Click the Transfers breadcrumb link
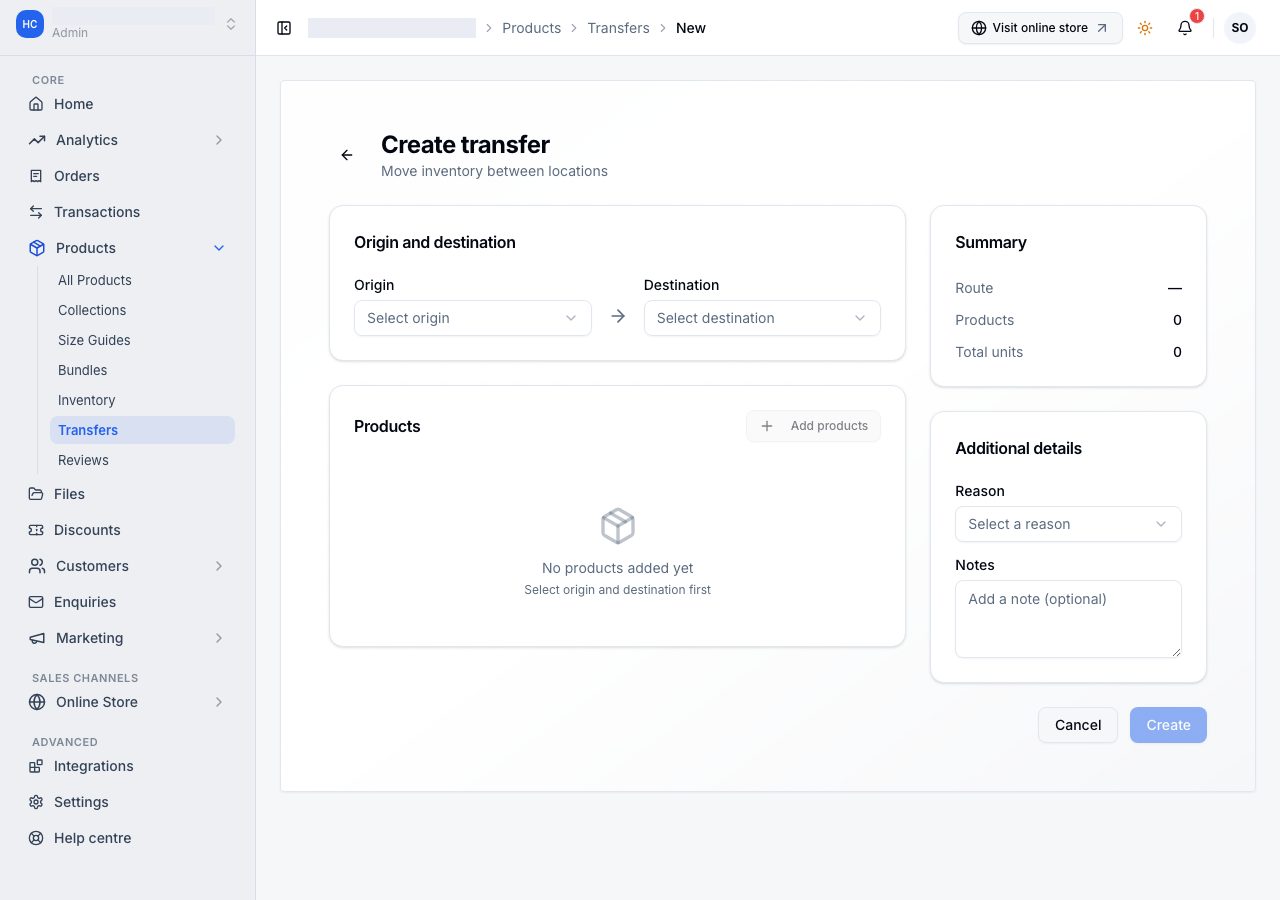The height and width of the screenshot is (900, 1280). tap(618, 28)
